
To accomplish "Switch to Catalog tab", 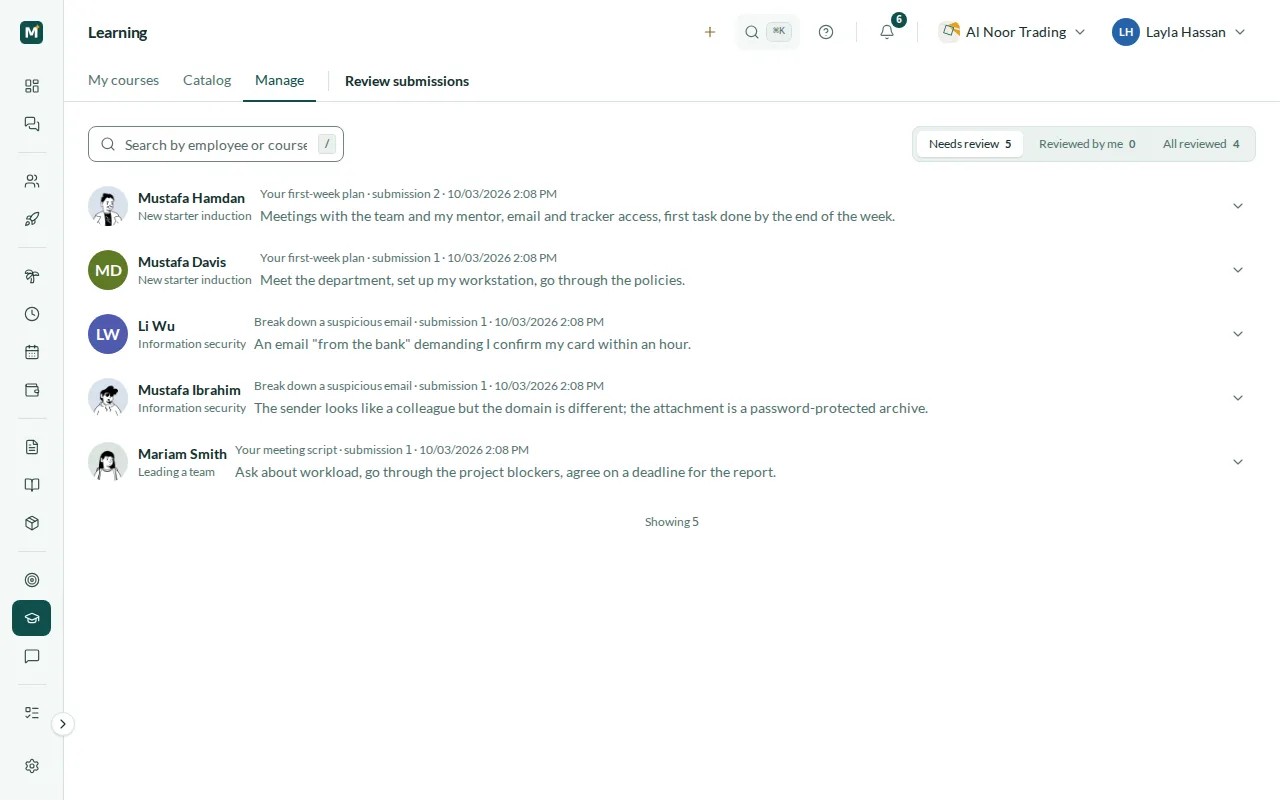I will click(207, 80).
